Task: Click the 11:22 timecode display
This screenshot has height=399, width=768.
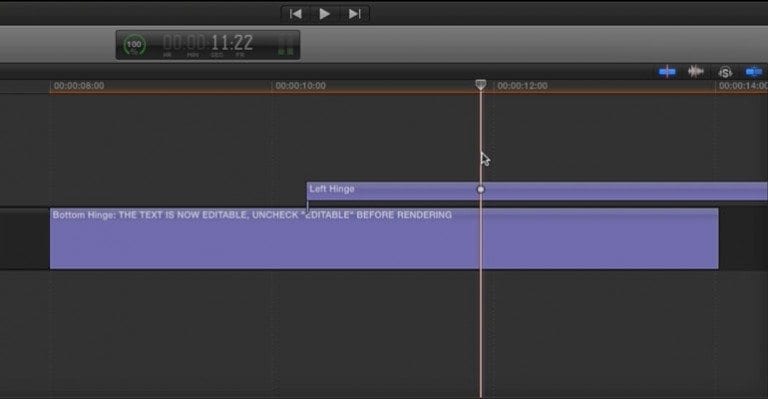Action: coord(208,44)
